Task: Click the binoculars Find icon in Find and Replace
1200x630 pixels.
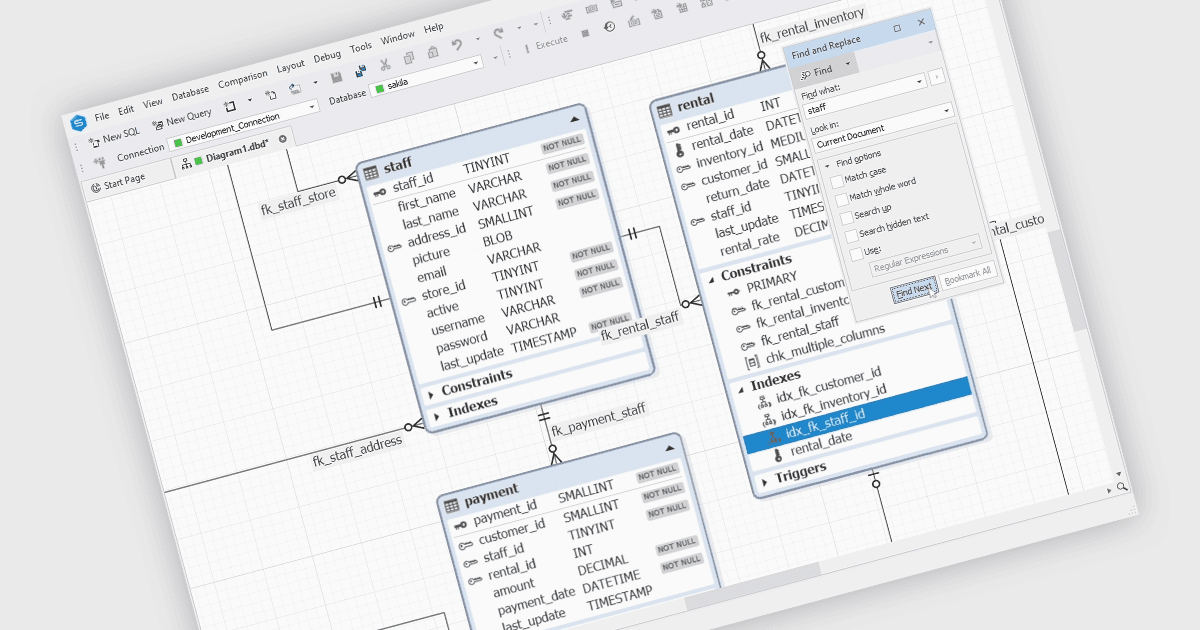Action: click(x=806, y=74)
